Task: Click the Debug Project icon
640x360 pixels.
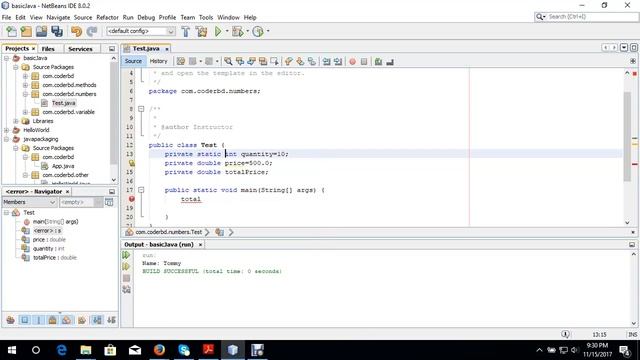Action: click(237, 31)
